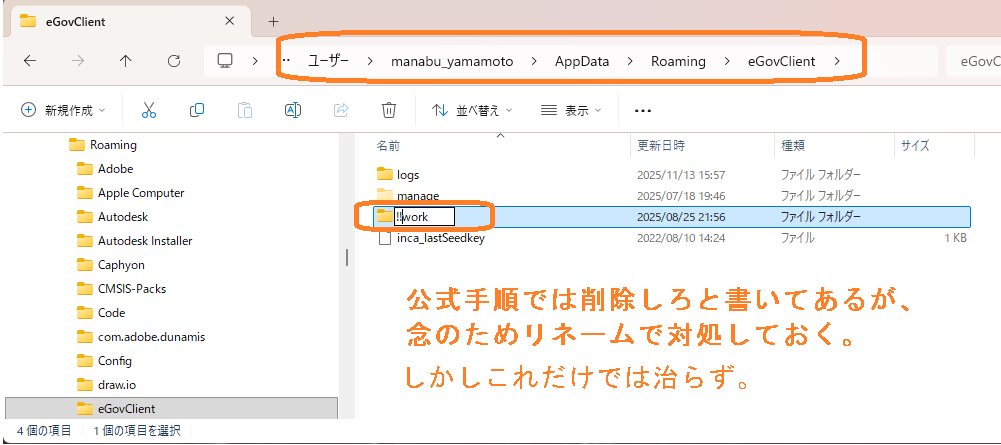Click the Refresh icon
Screen dimensions: 1001x445
click(174, 61)
